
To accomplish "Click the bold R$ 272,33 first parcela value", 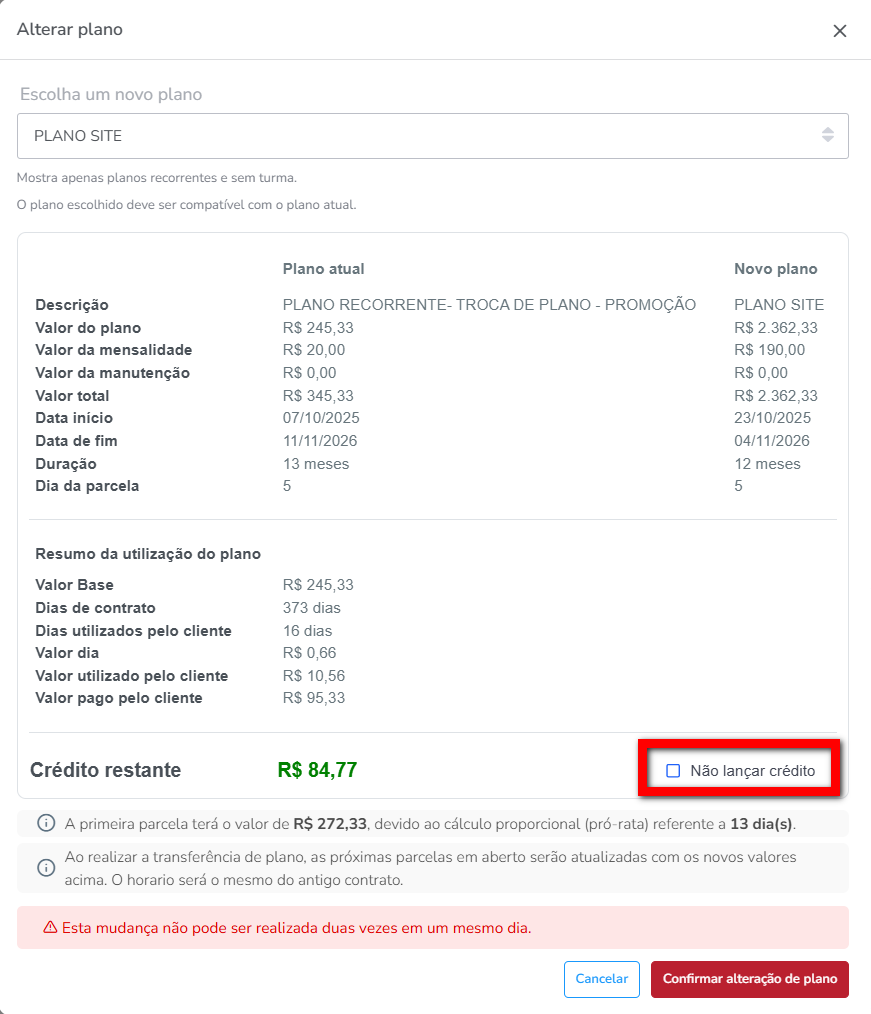I will [330, 824].
